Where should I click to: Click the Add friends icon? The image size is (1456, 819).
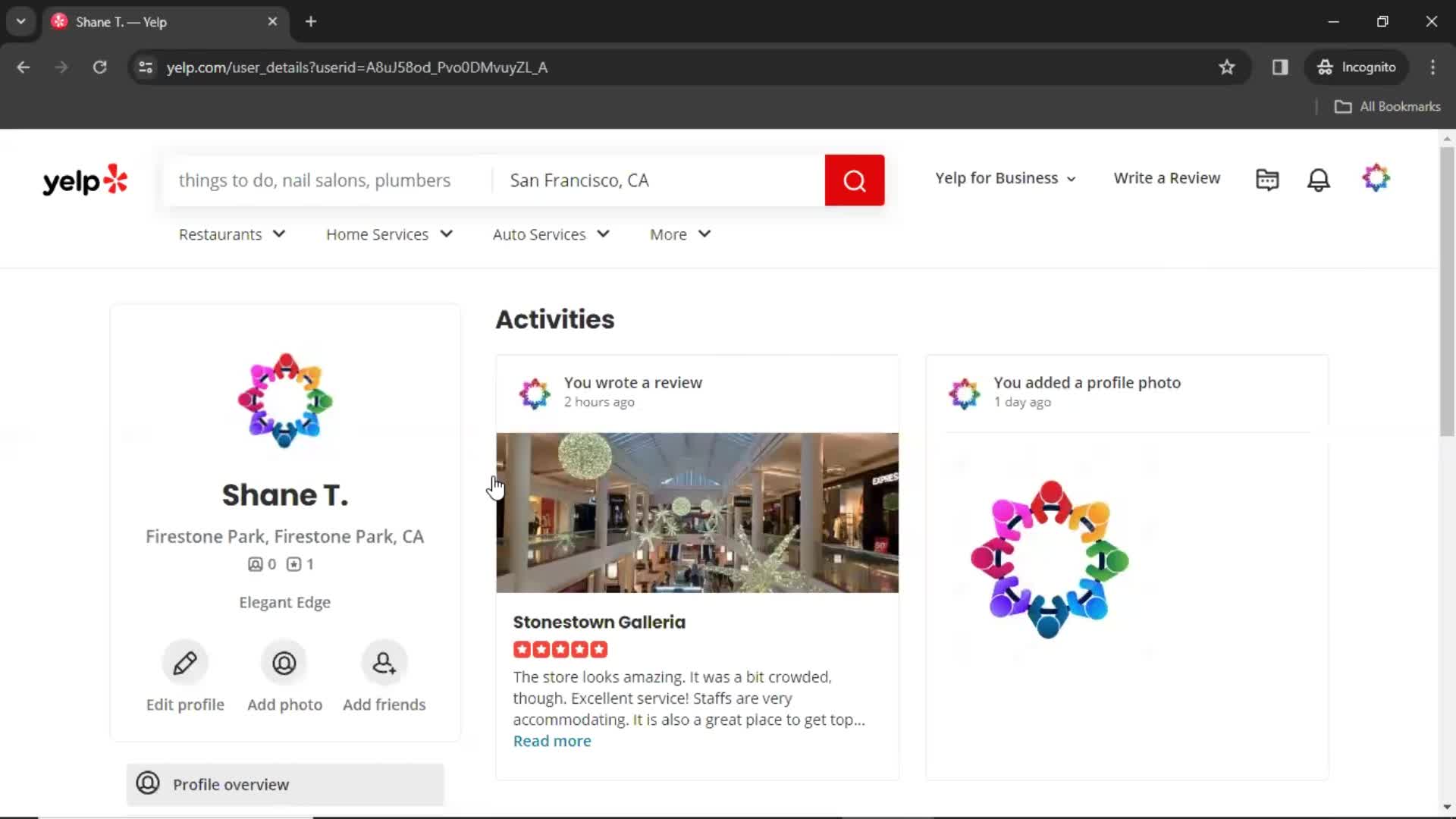point(384,662)
